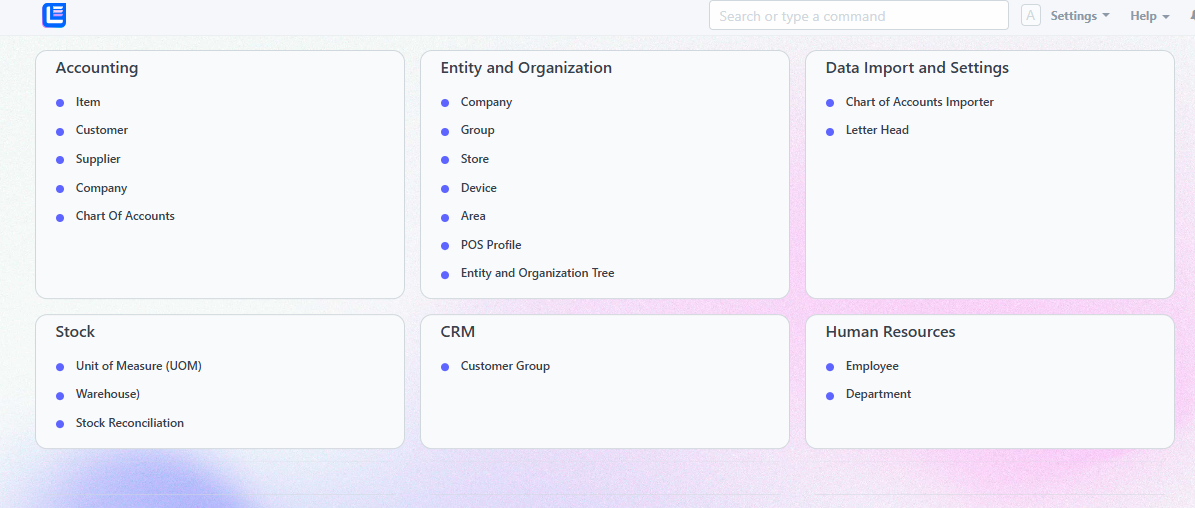Screen dimensions: 1195x508
Task: Open Entity and Organization Tree
Action: (x=537, y=273)
